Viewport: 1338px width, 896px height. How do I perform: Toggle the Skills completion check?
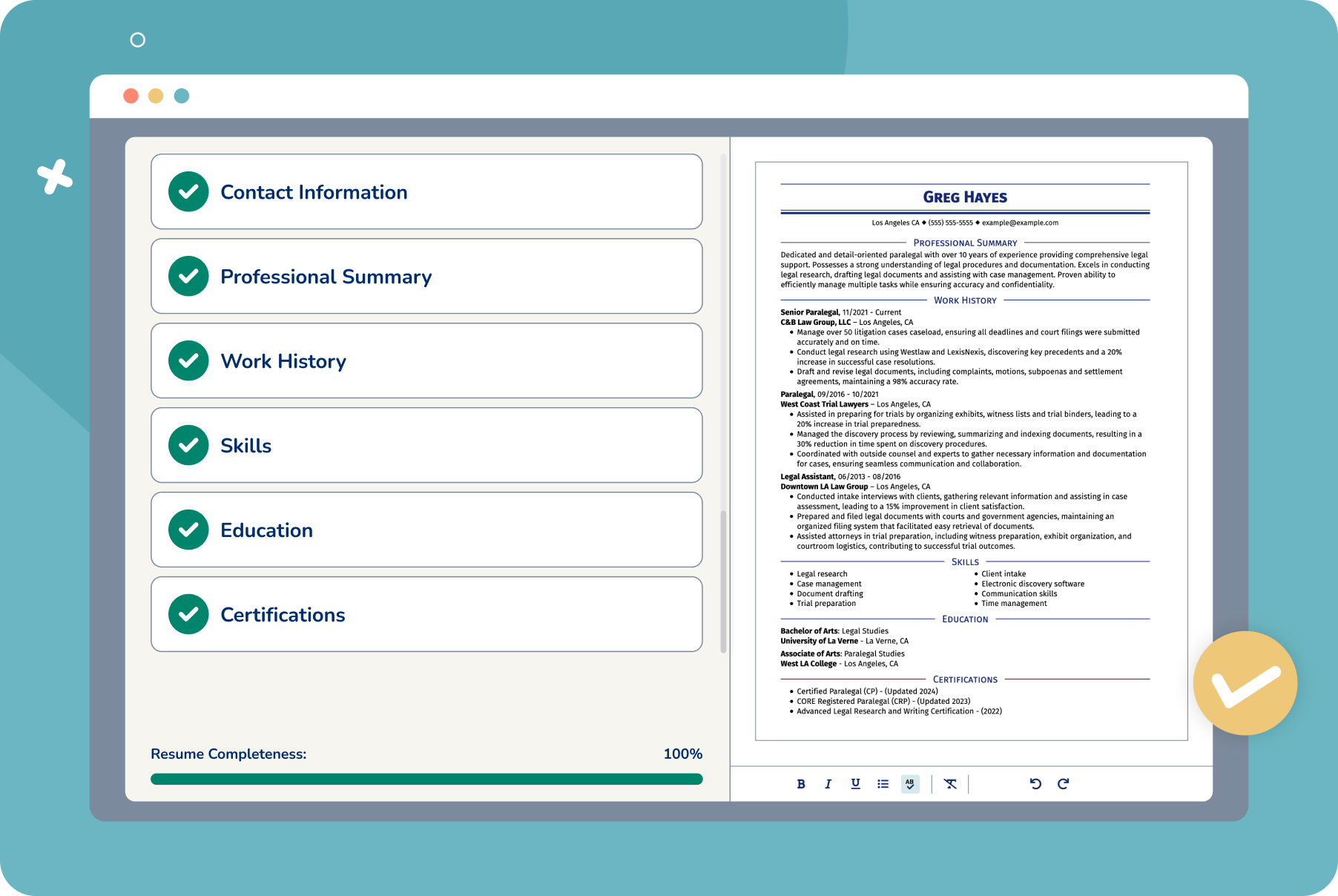188,445
